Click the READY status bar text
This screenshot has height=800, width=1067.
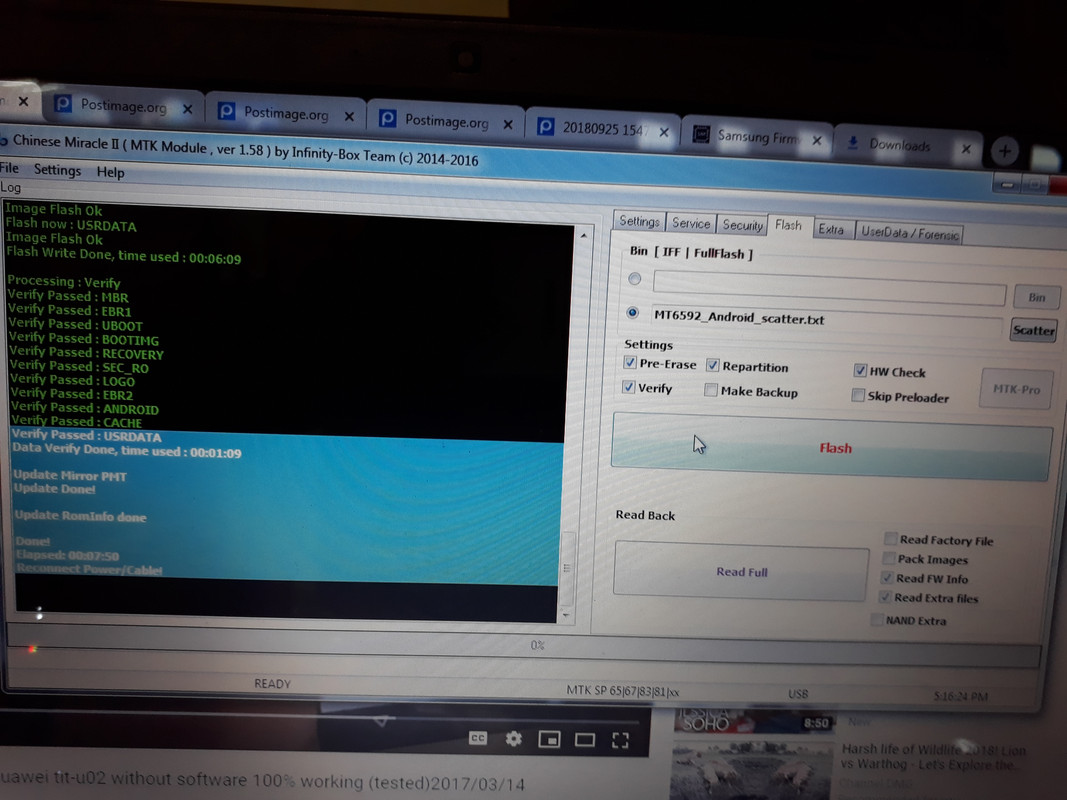point(272,683)
